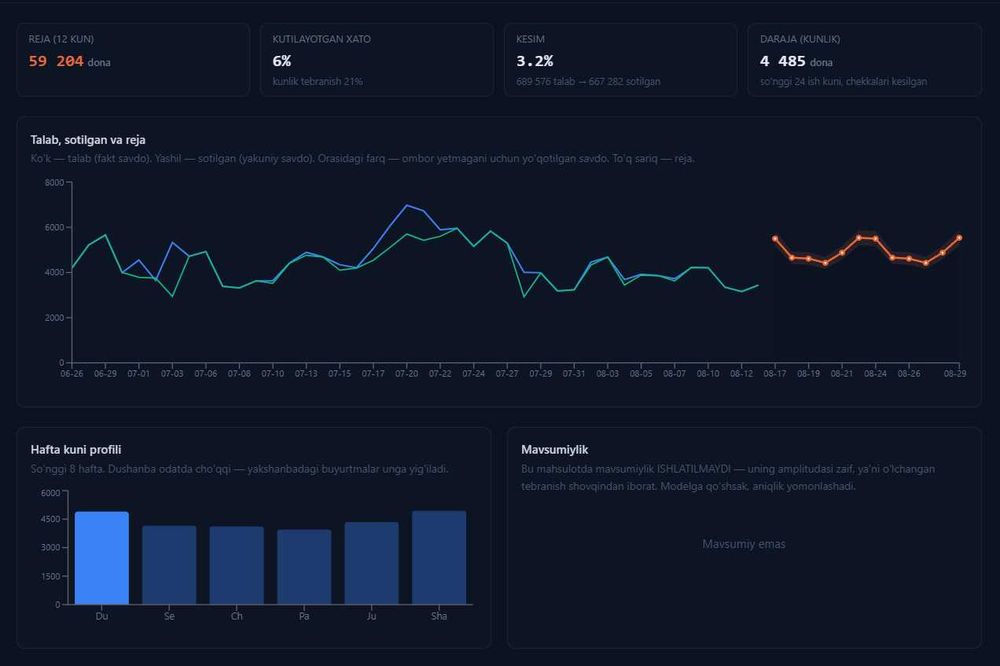Click the '08-12' date label on the x-axis
This screenshot has height=666, width=1000.
[x=741, y=374]
